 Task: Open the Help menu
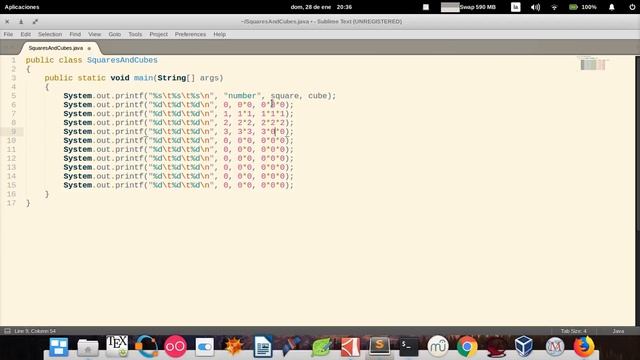[219, 34]
